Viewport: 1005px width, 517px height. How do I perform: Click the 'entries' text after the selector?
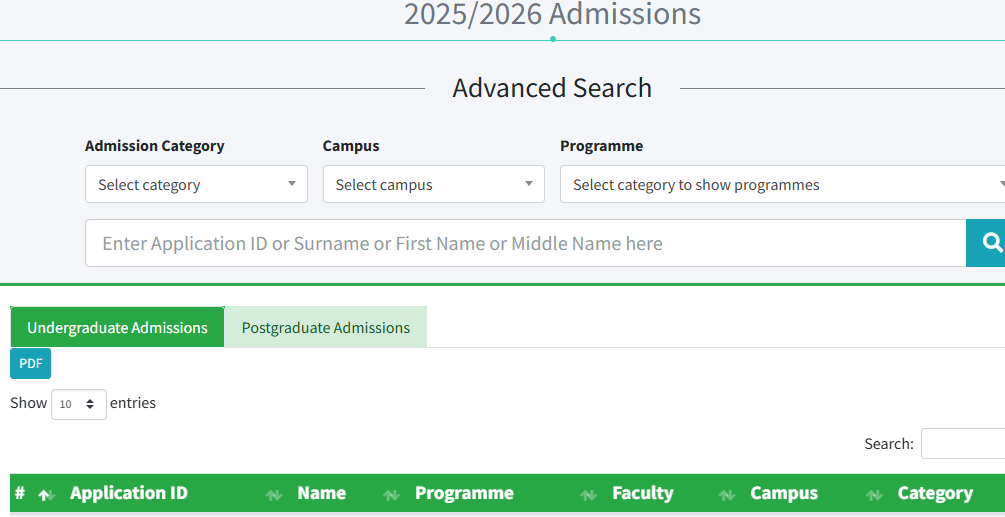click(133, 403)
